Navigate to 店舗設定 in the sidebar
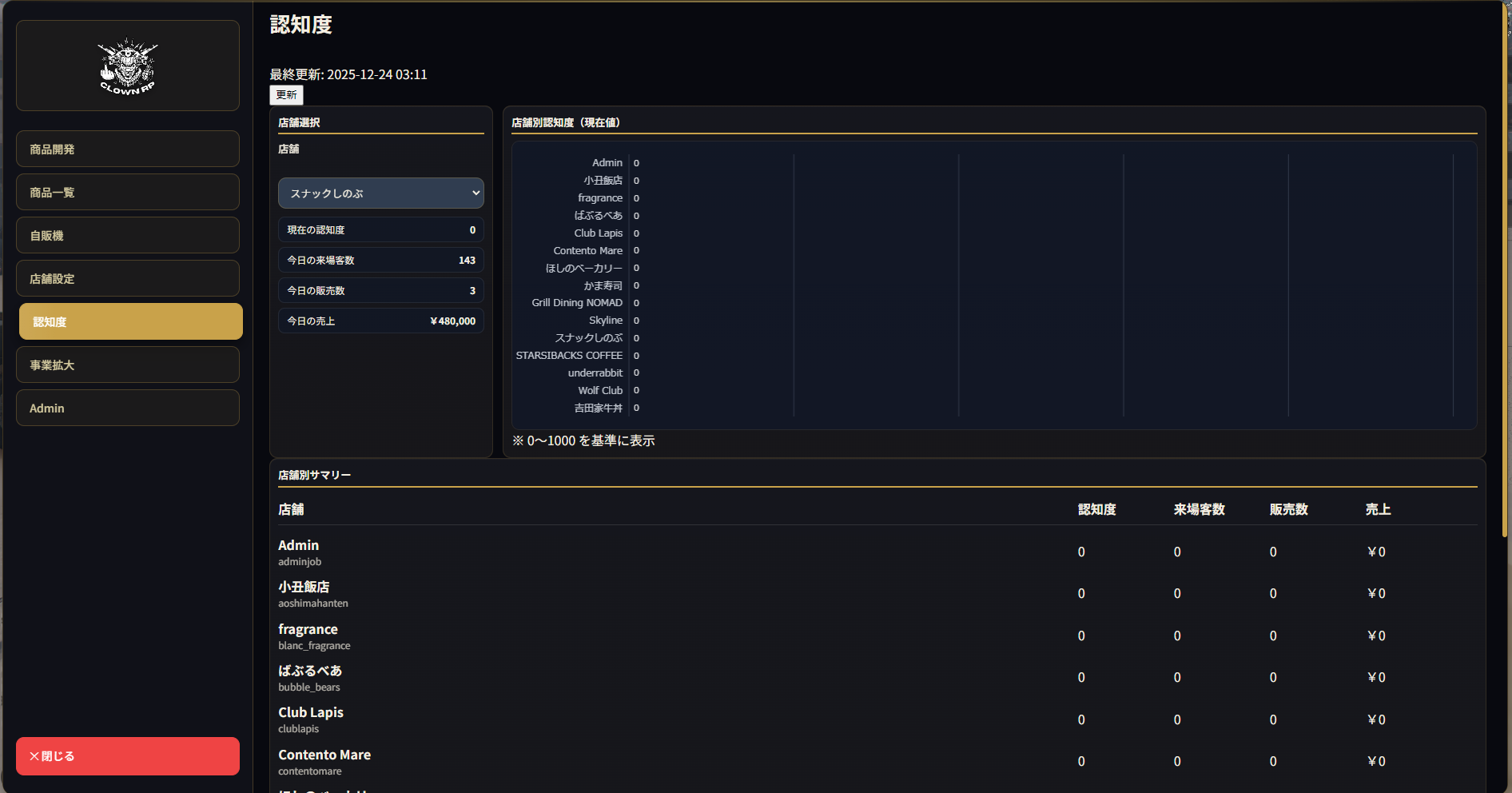The image size is (1512, 793). 128,279
